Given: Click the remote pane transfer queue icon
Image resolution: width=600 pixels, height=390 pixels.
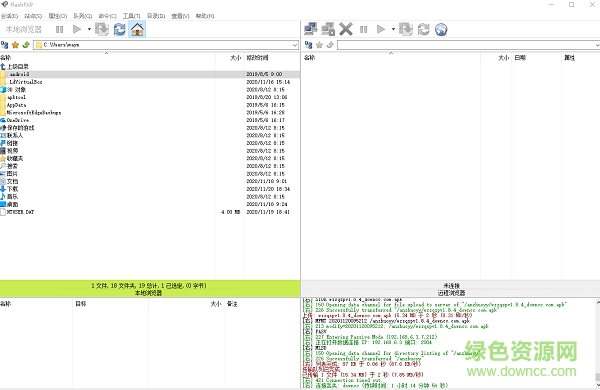Looking at the screenshot, I should (406, 29).
